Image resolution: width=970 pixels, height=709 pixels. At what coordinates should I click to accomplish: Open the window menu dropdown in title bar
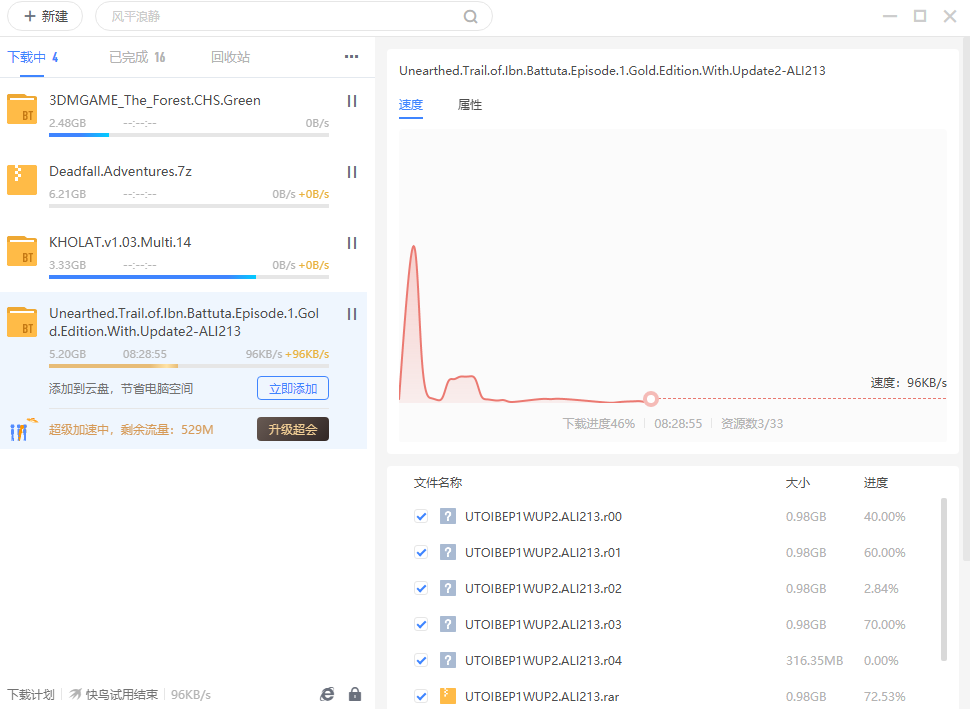[890, 16]
